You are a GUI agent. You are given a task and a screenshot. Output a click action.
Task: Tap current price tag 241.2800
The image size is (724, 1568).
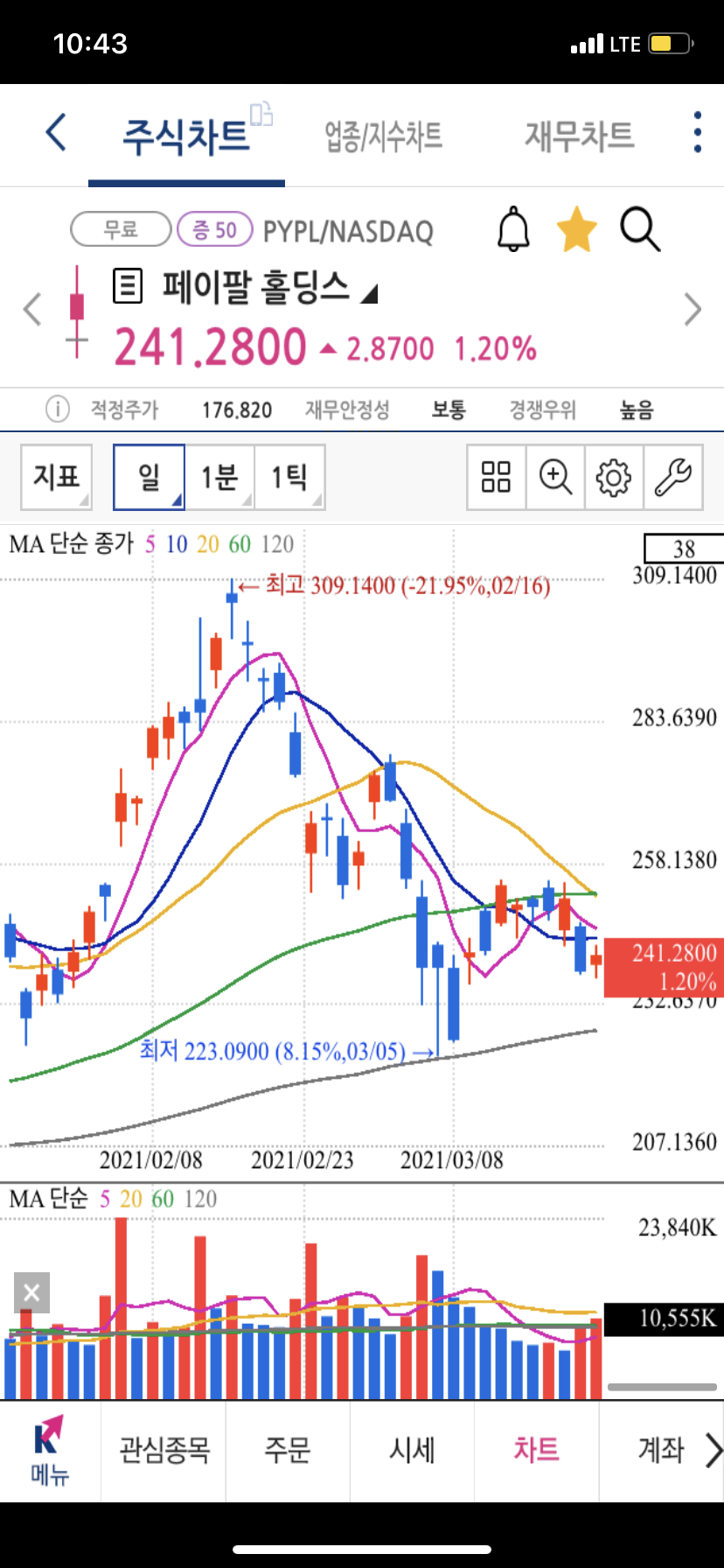tap(664, 967)
